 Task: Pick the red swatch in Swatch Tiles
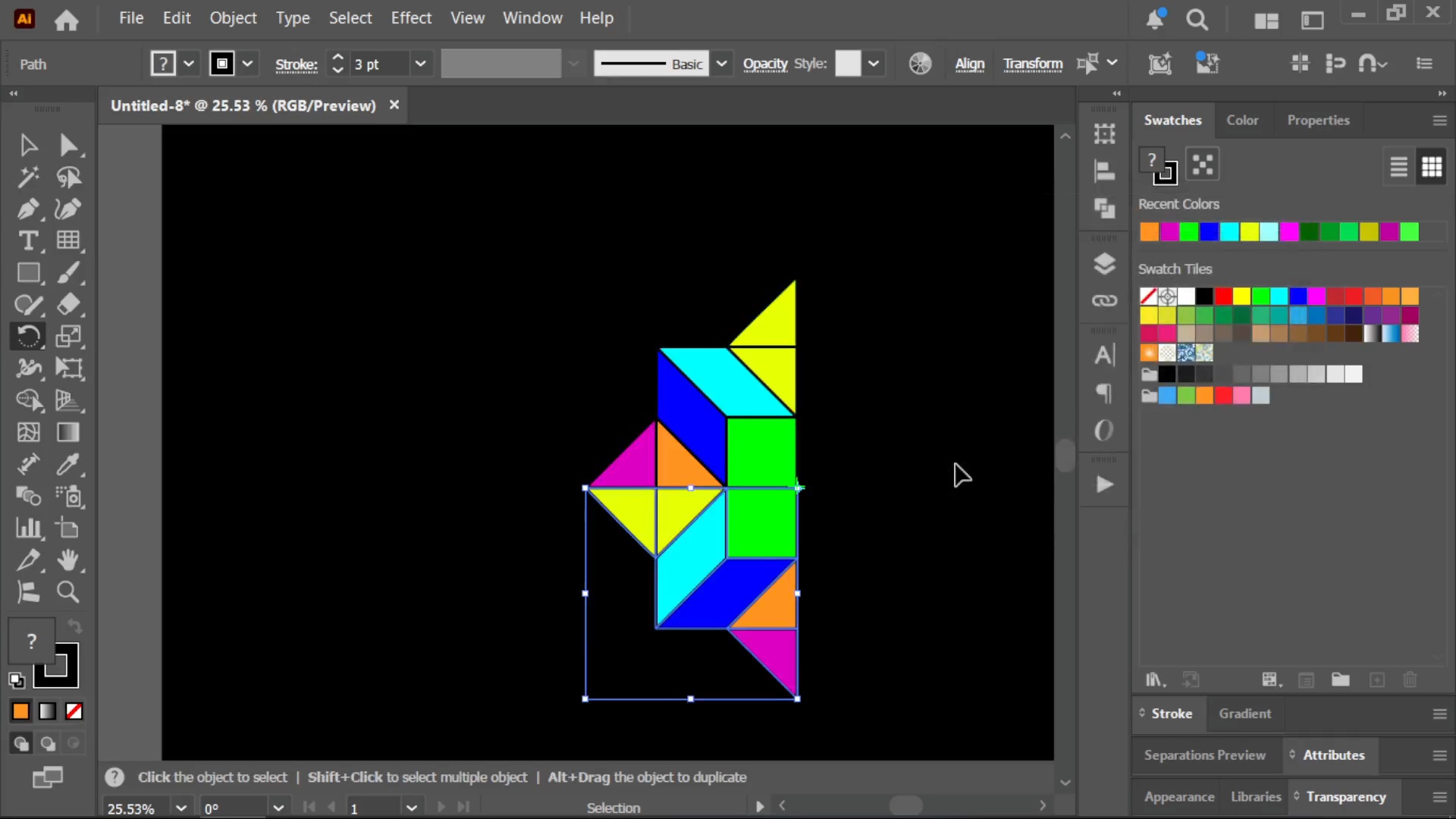click(1223, 296)
